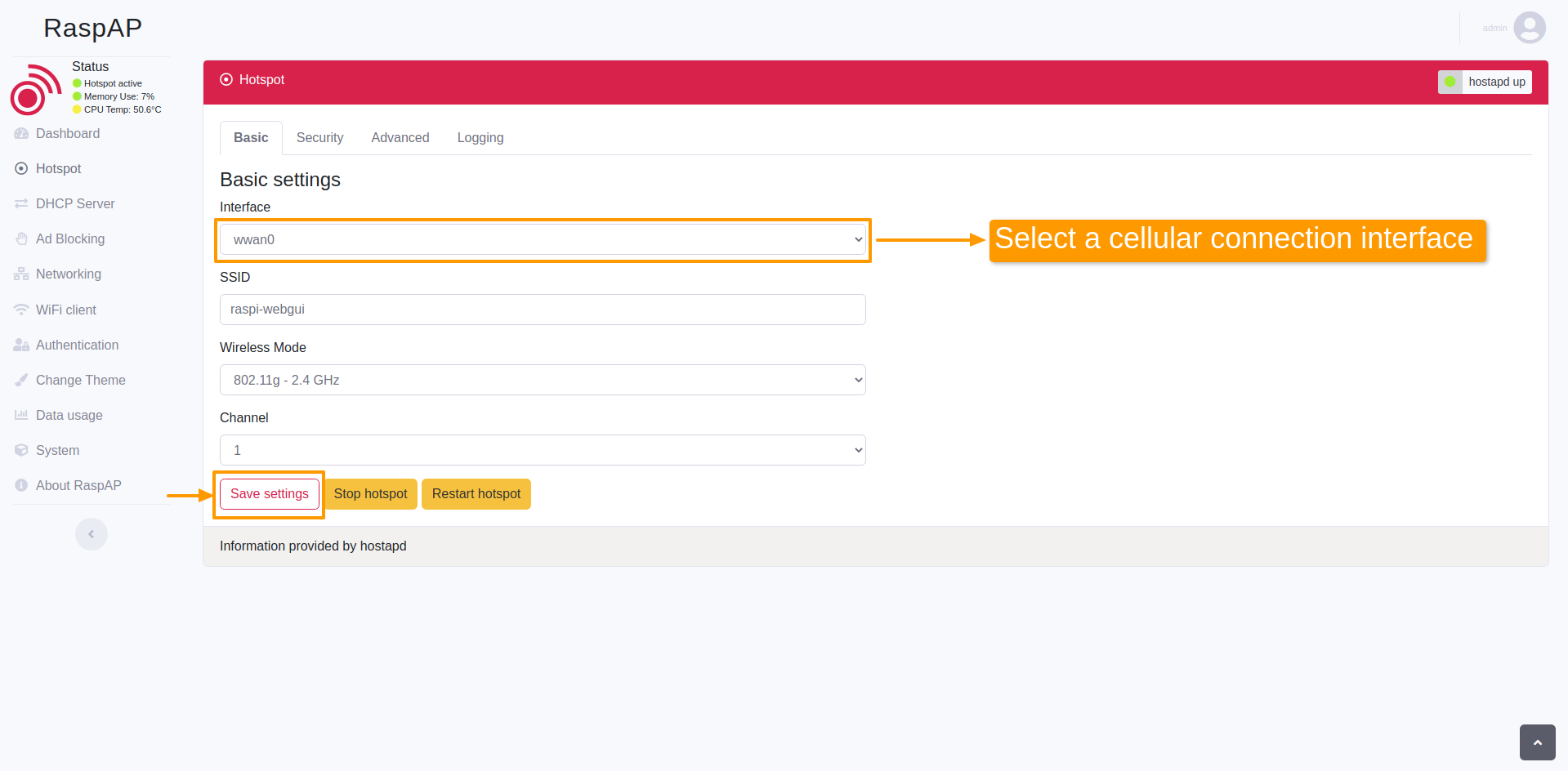This screenshot has height=771, width=1568.
Task: Click the Authentication user-lock icon
Action: pos(21,345)
